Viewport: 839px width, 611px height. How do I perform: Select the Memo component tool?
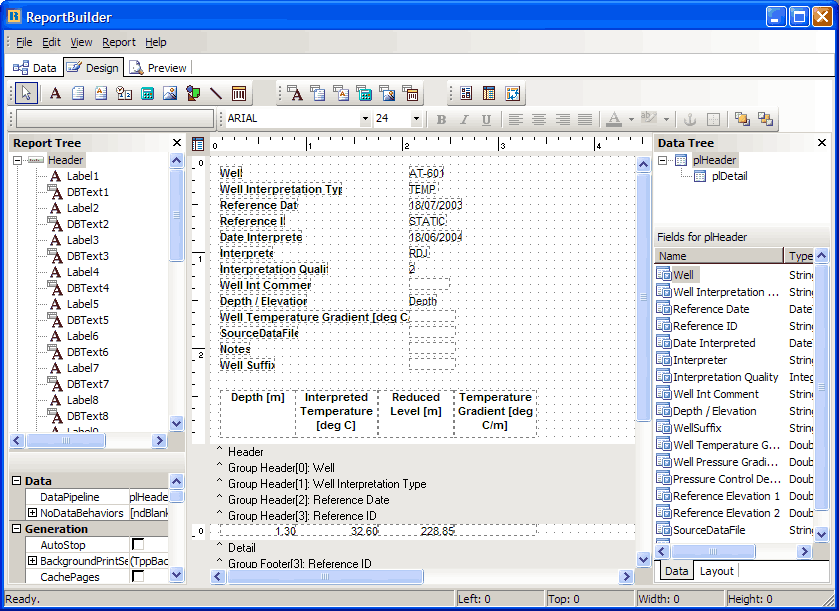point(78,93)
